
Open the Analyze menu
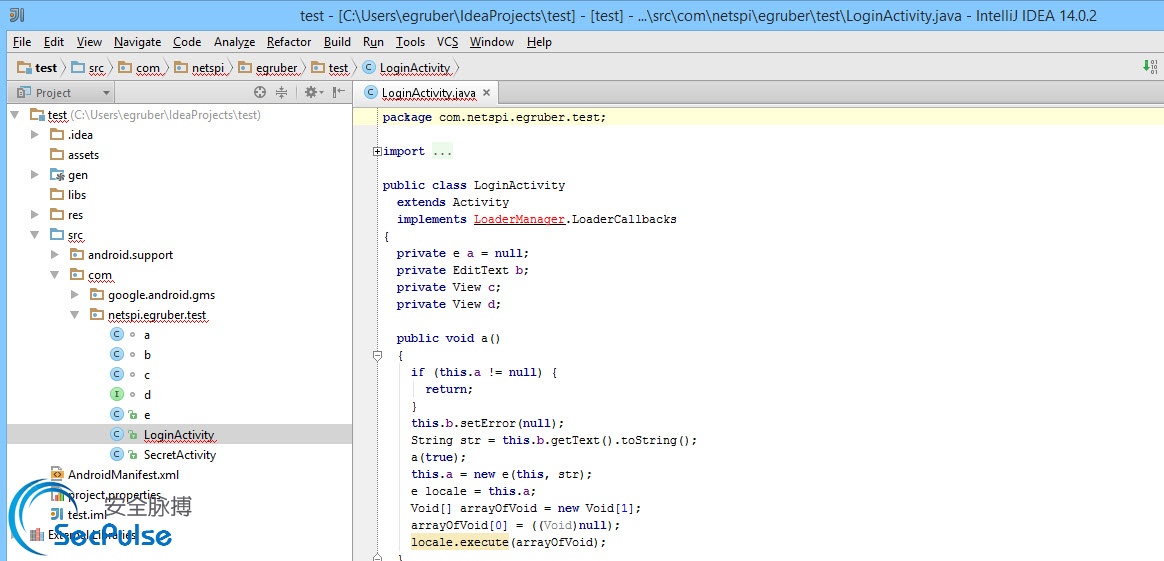[x=234, y=42]
